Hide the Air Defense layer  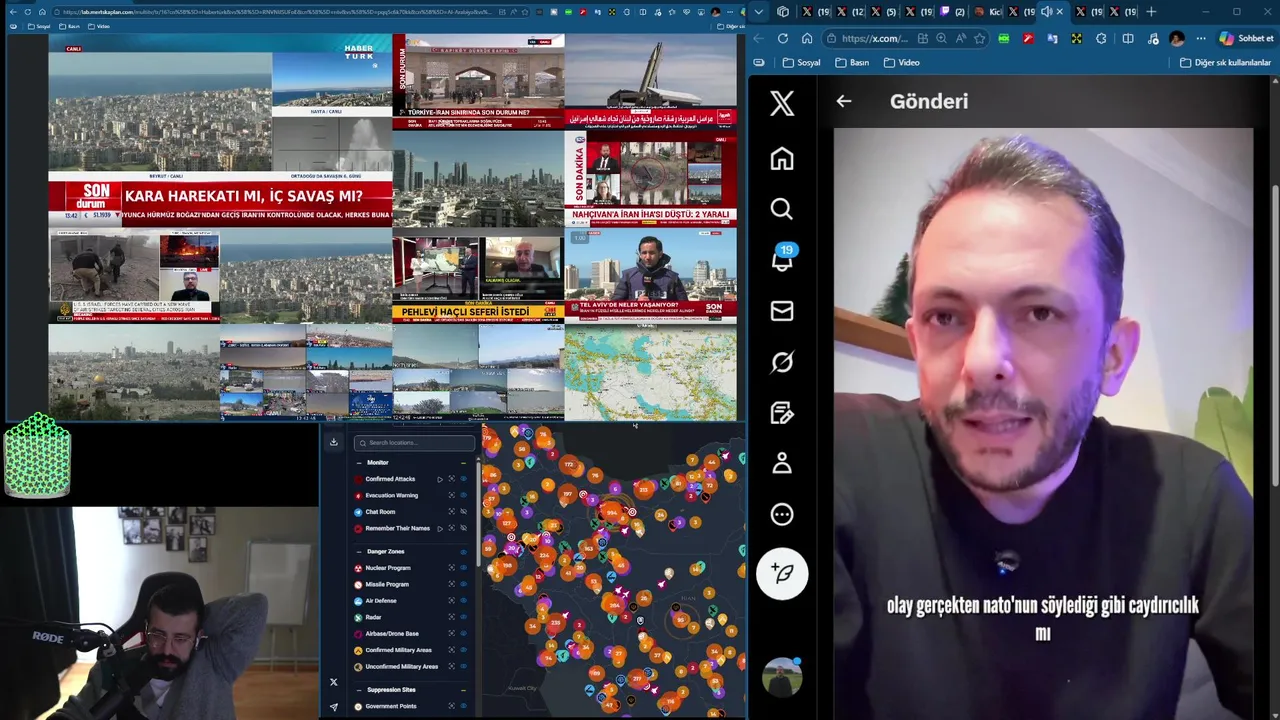(x=463, y=601)
